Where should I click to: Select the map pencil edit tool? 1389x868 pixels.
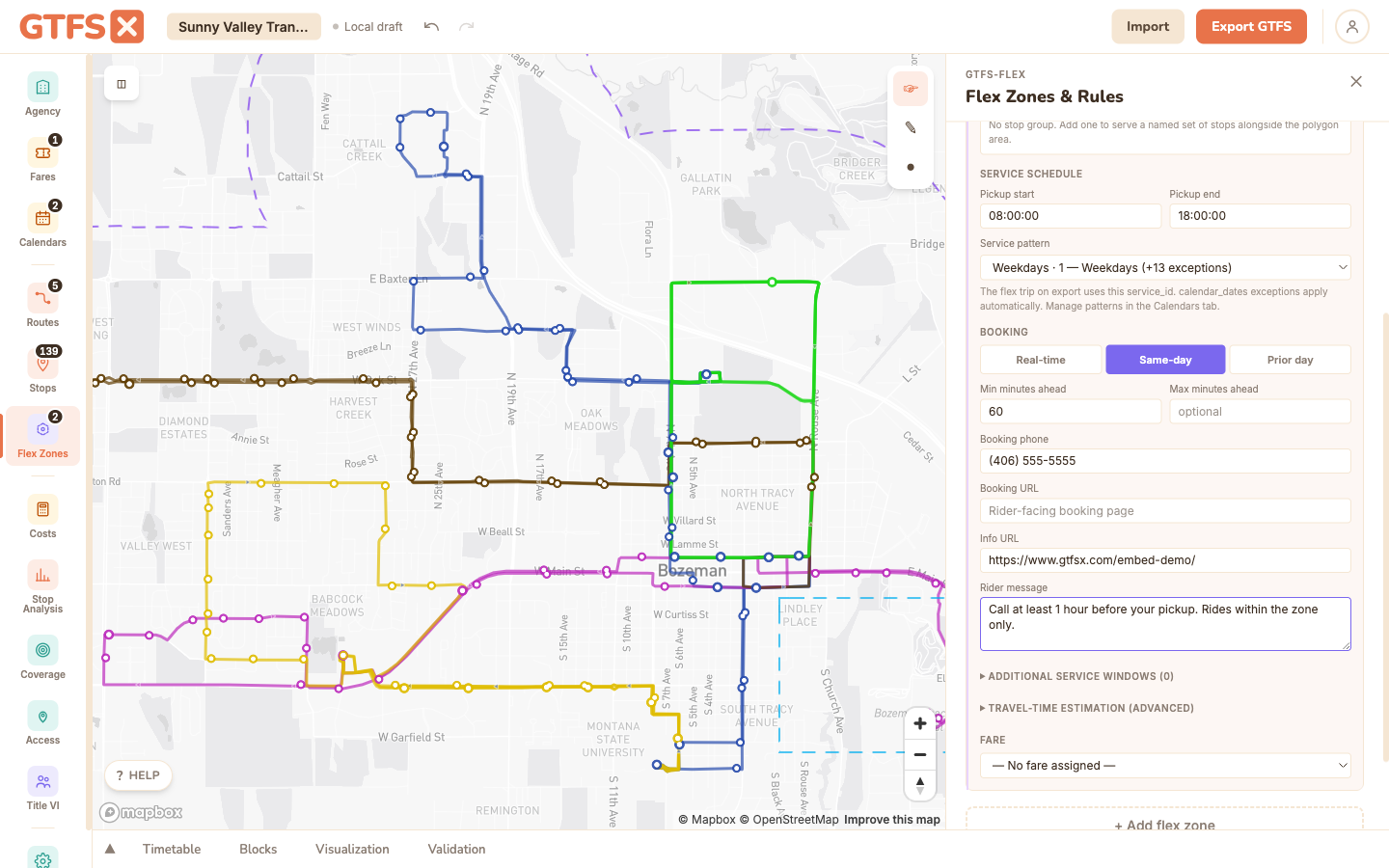911,127
